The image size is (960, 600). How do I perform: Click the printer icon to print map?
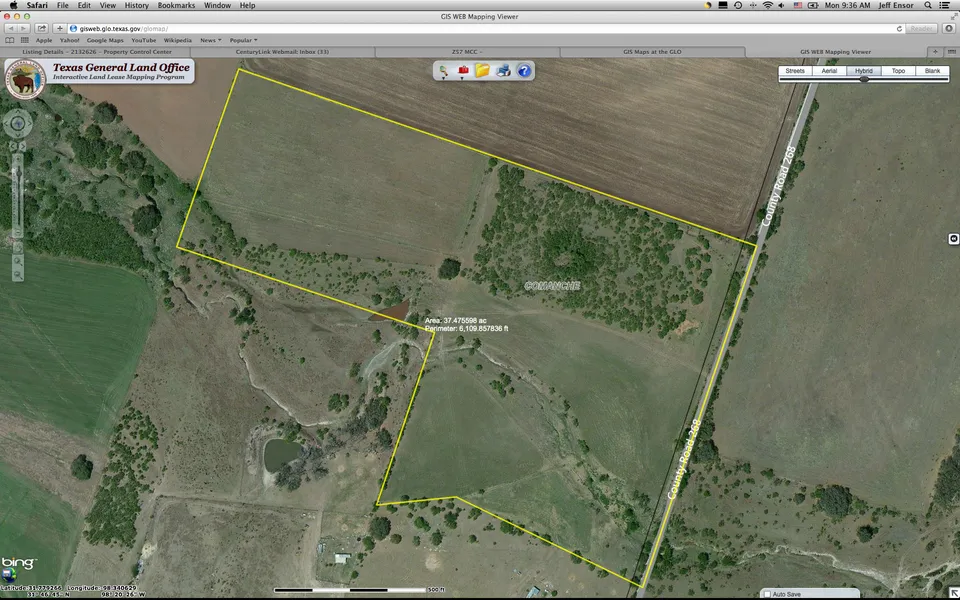[503, 70]
